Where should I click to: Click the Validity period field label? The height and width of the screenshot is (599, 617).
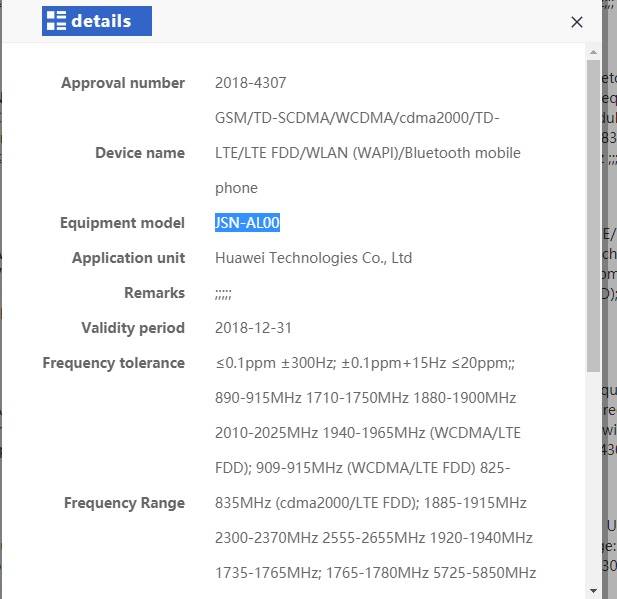click(133, 328)
